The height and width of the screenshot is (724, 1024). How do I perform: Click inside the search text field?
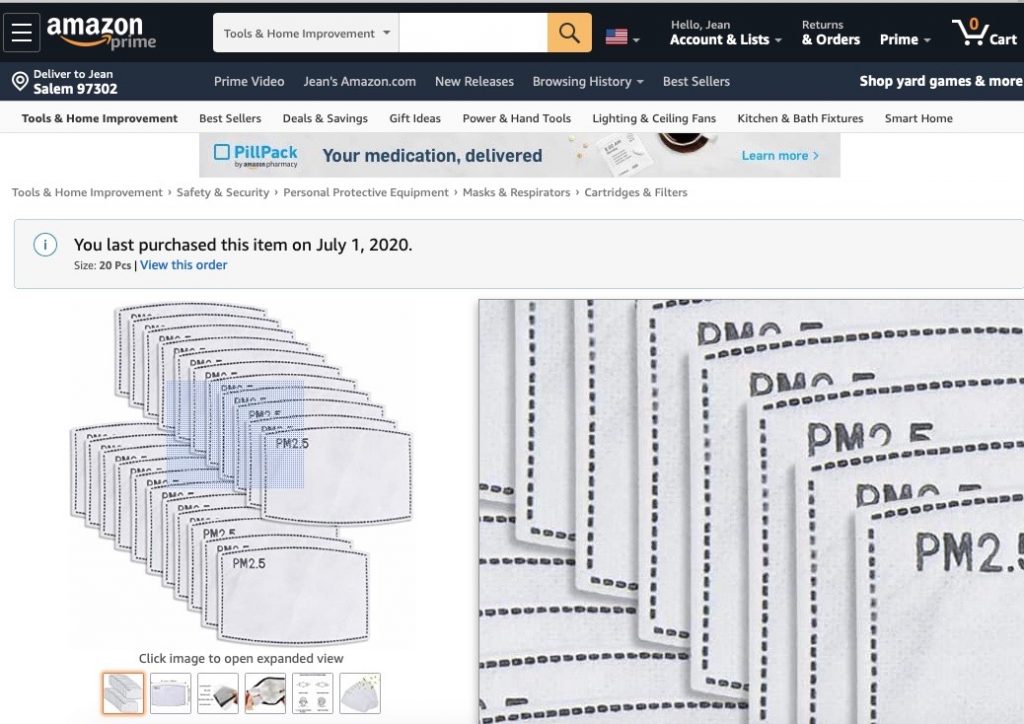click(472, 33)
